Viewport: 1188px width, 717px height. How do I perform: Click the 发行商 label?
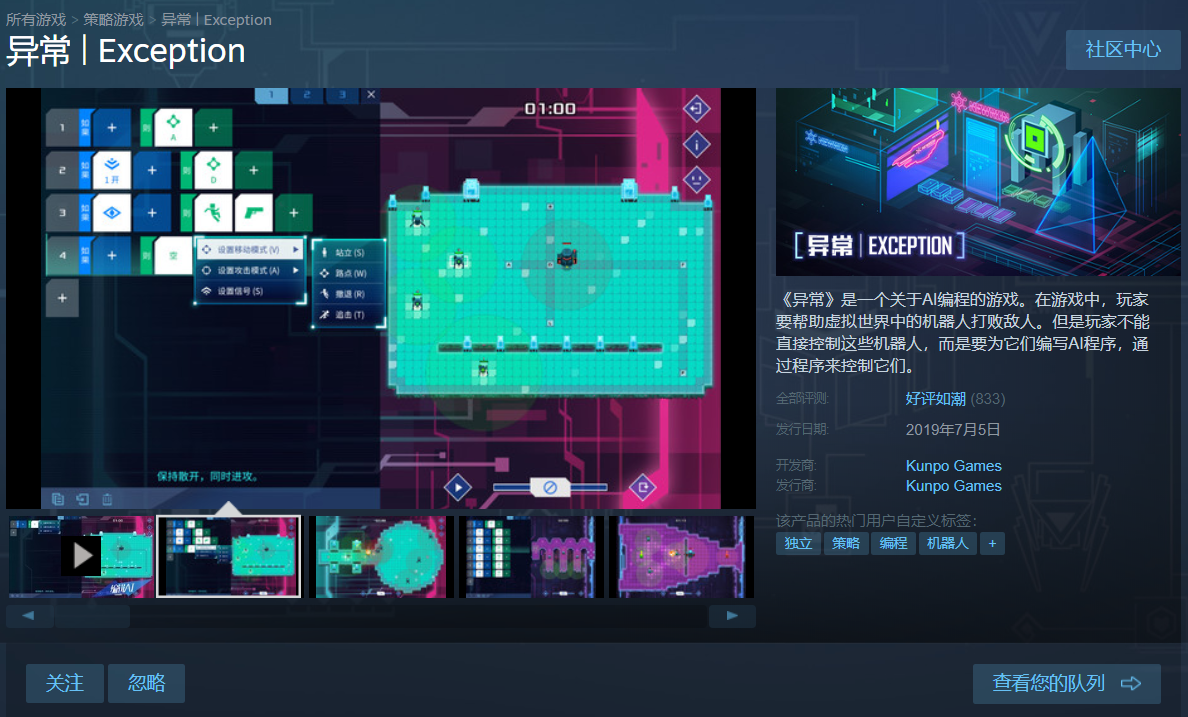[x=796, y=486]
